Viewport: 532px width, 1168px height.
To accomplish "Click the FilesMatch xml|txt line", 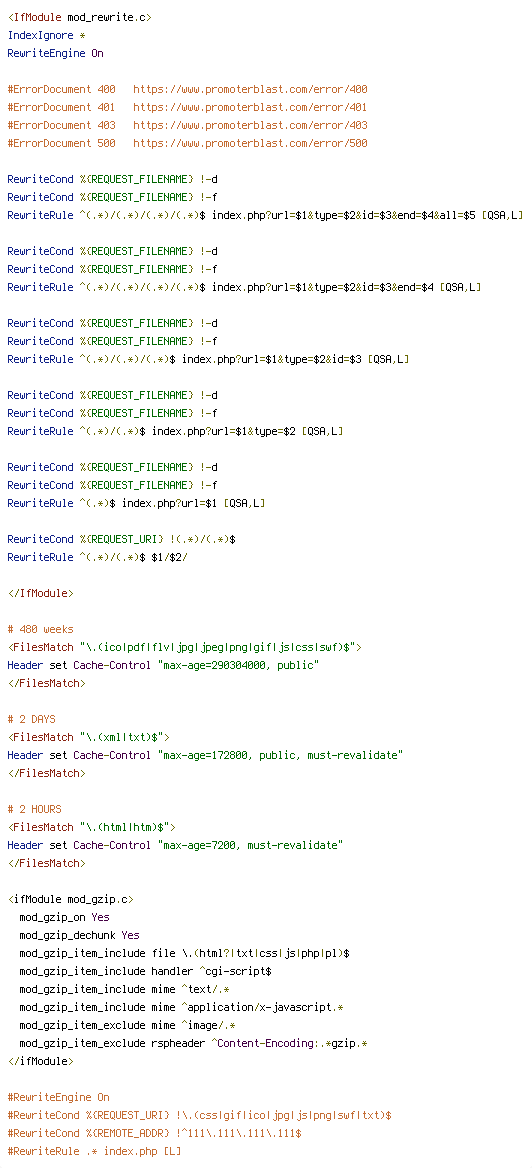I will coord(89,737).
